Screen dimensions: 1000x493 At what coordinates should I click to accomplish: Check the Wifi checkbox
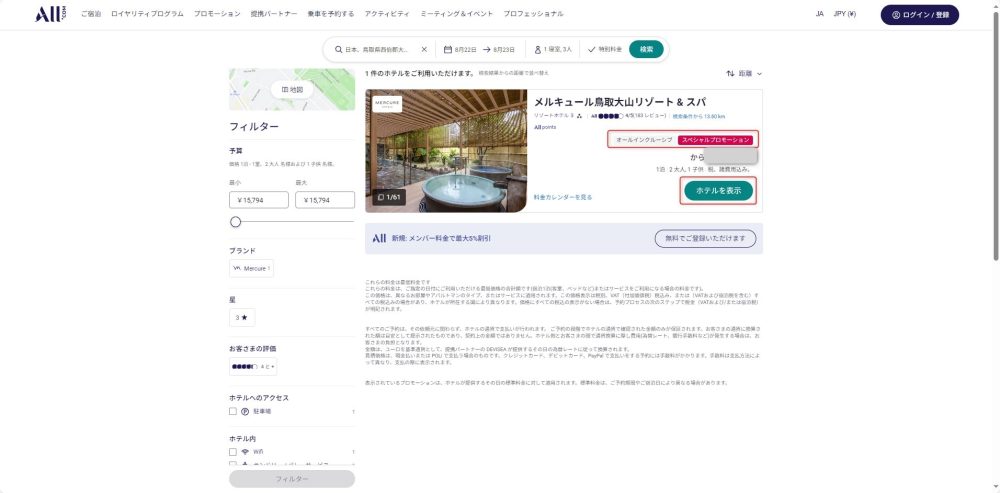tap(233, 452)
